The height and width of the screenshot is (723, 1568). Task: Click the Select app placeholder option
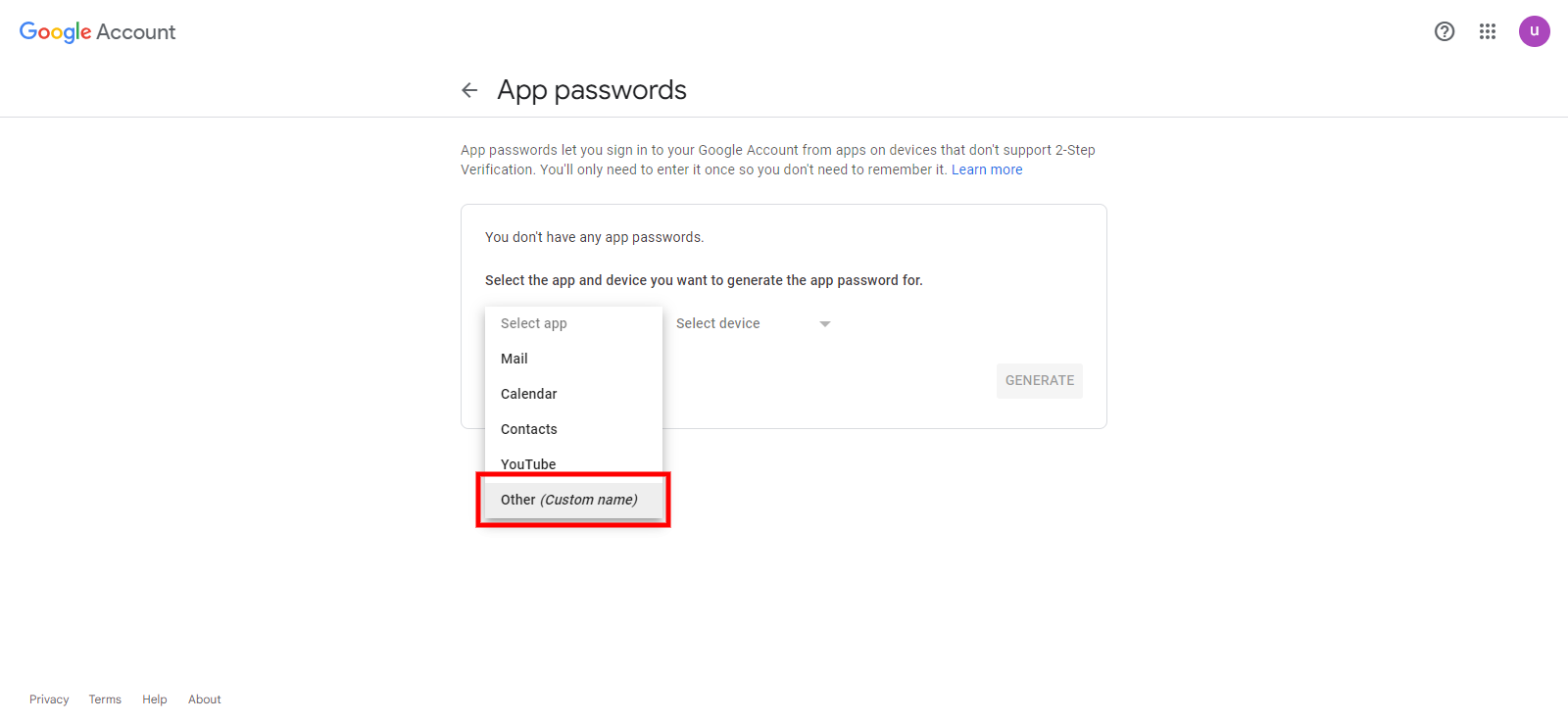(534, 323)
